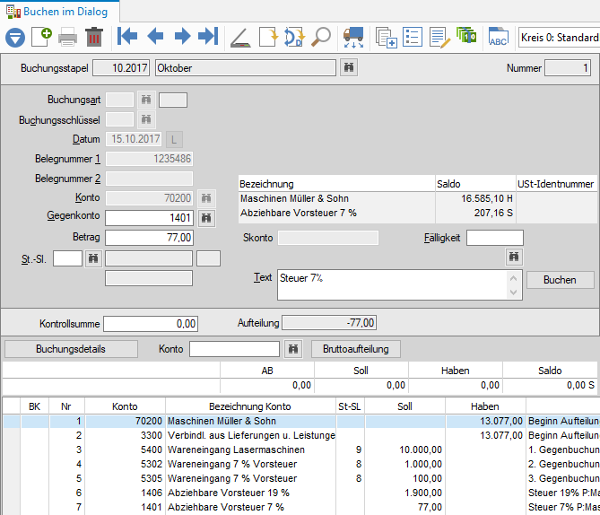The image size is (600, 515).
Task: Click the edit pencil line icon
Action: tap(241, 38)
